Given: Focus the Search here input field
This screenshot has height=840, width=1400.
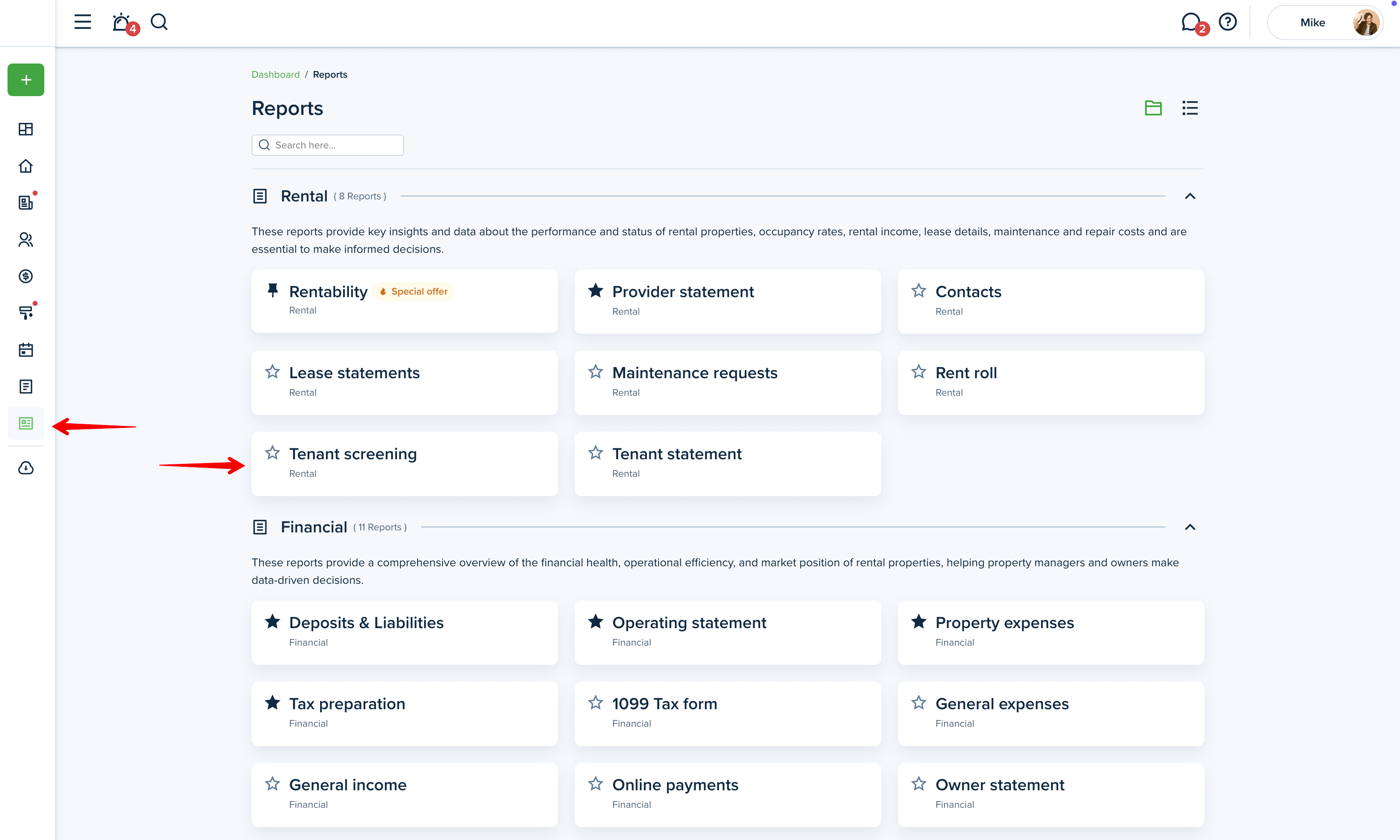Looking at the screenshot, I should [x=328, y=145].
